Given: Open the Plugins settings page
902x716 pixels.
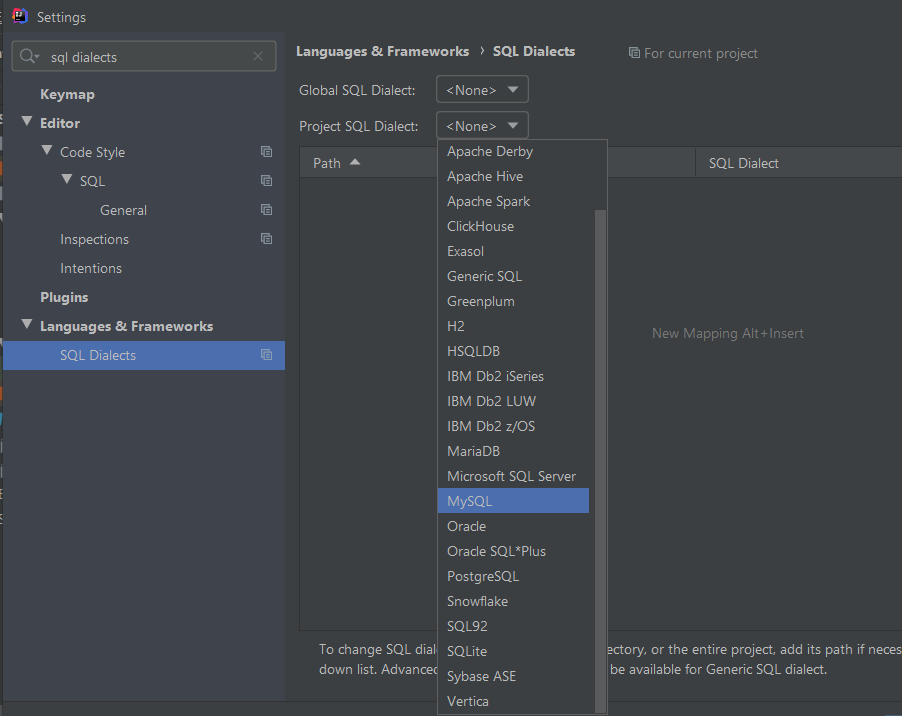Looking at the screenshot, I should click(x=64, y=297).
